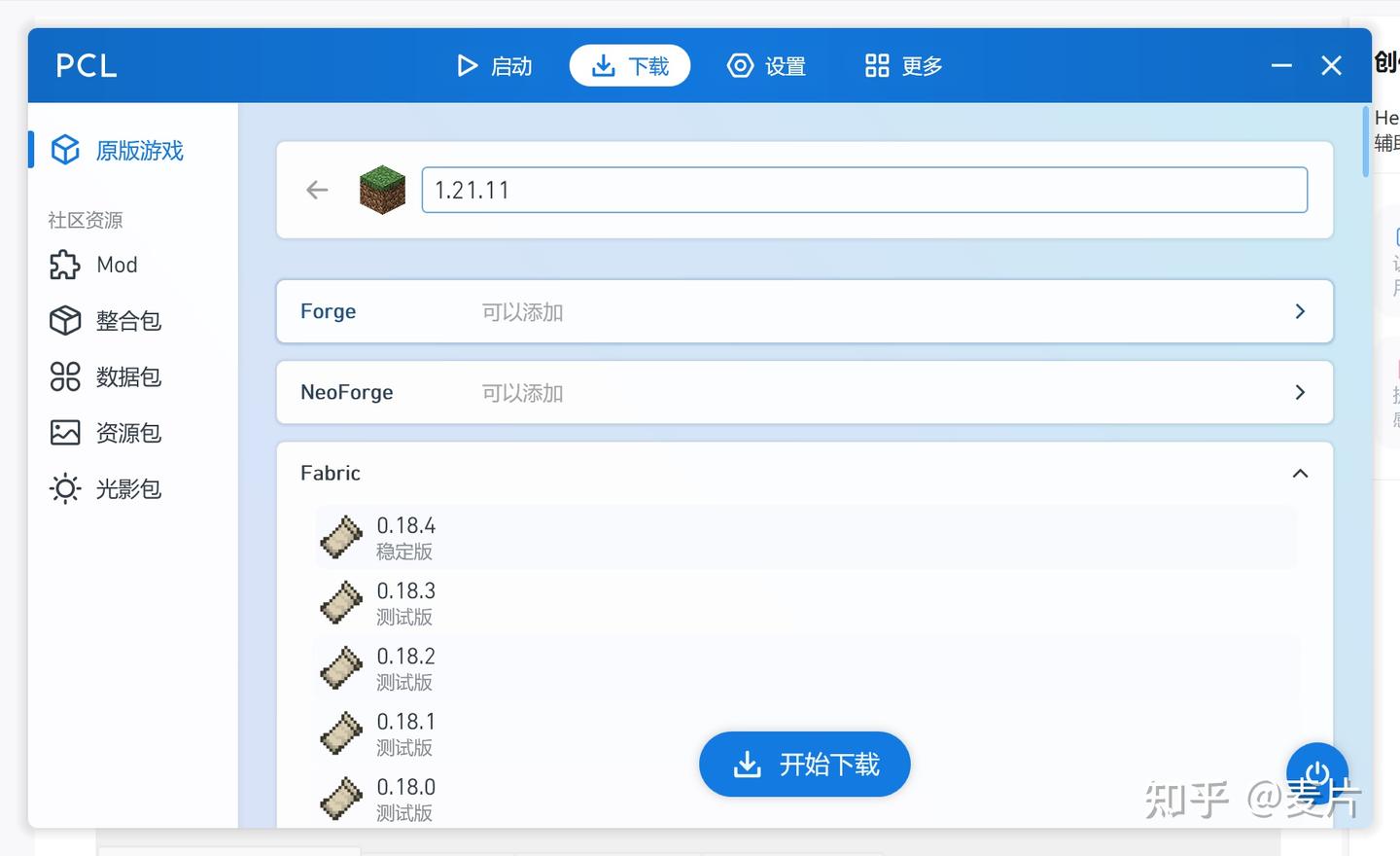Viewport: 1400px width, 856px height.
Task: Click the 稳定版 label under 0.18.4
Action: point(404,552)
